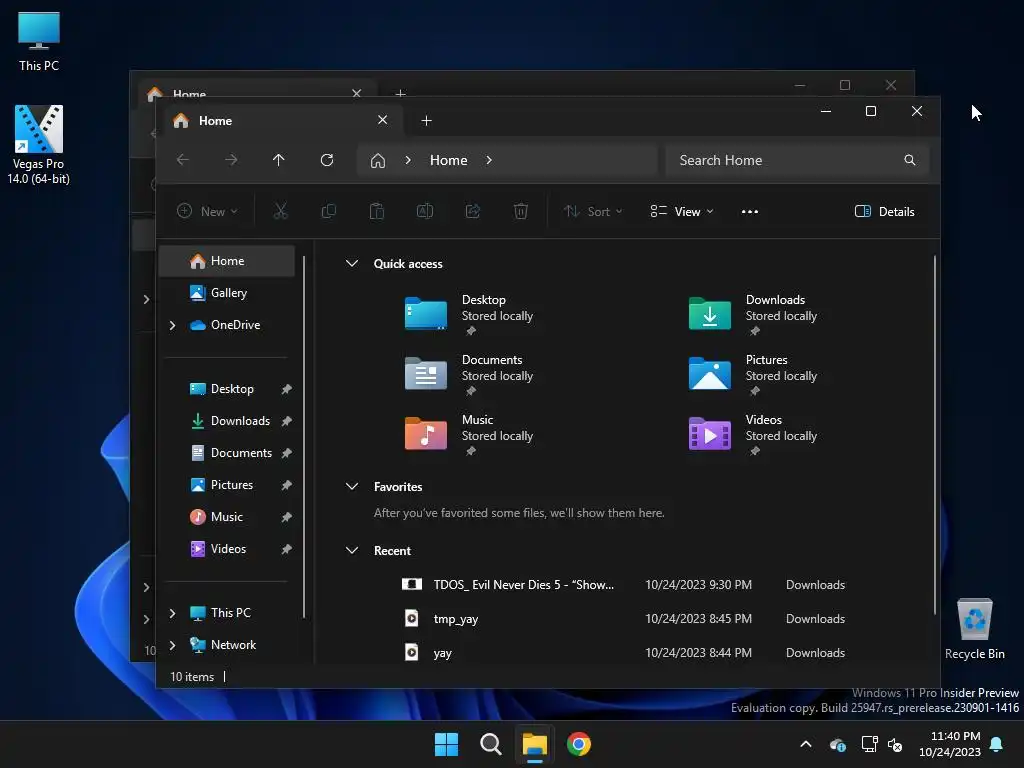
Task: Open the Documents folder in Quick access
Action: coord(470,374)
